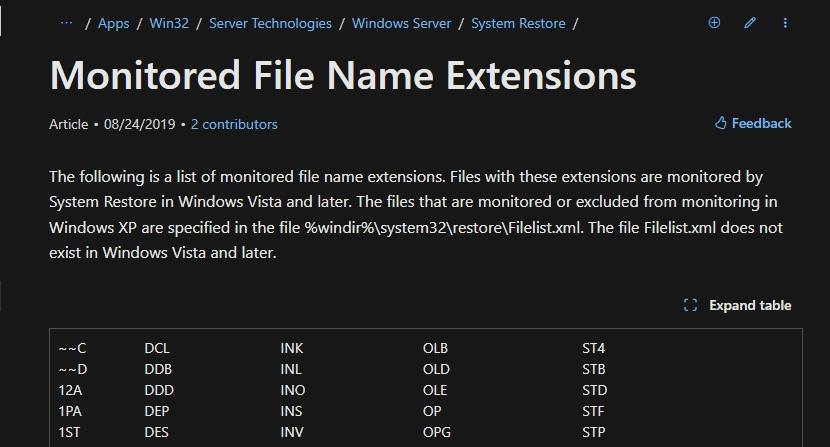830x447 pixels.
Task: Select the ~~C table cell
Action: point(72,348)
